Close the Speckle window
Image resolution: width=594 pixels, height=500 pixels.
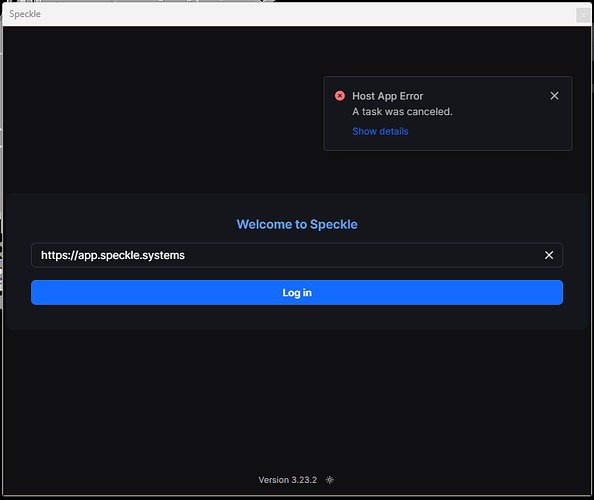coord(583,15)
